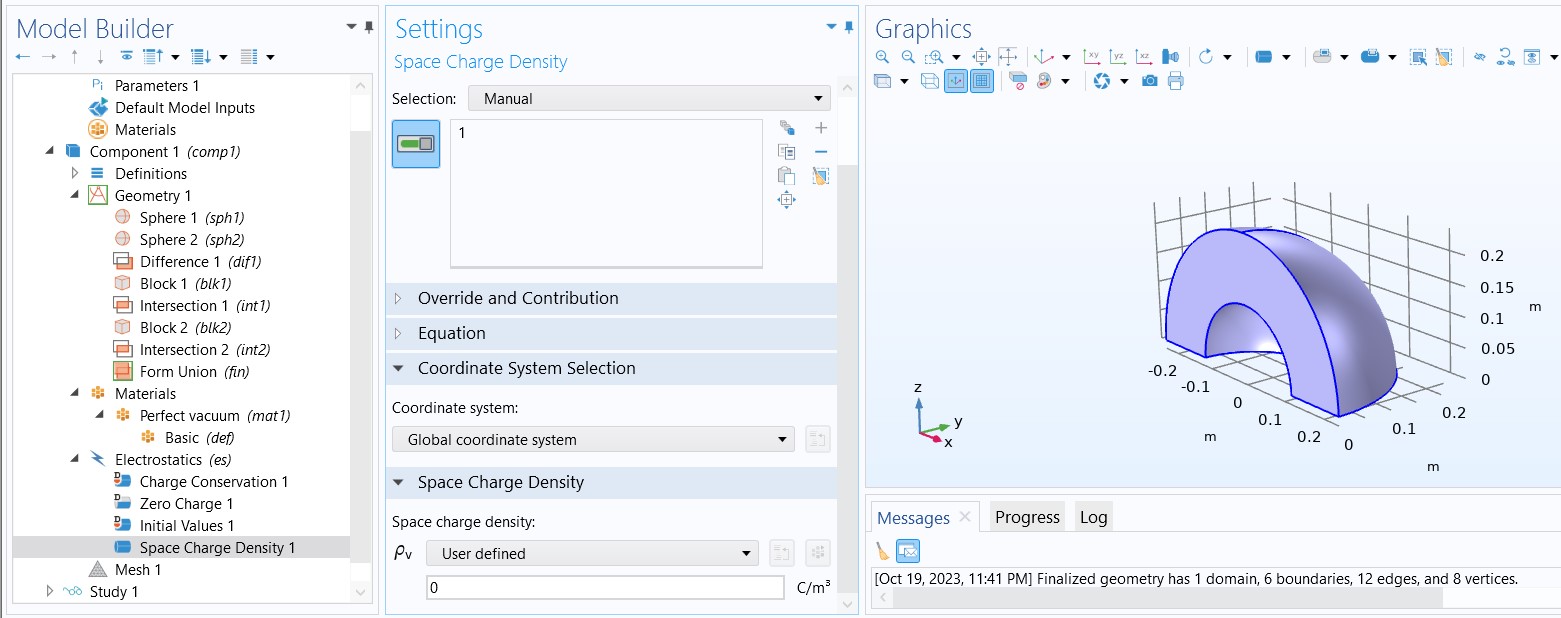Select the Mesh 1 node
Image resolution: width=1561 pixels, height=618 pixels.
[137, 570]
